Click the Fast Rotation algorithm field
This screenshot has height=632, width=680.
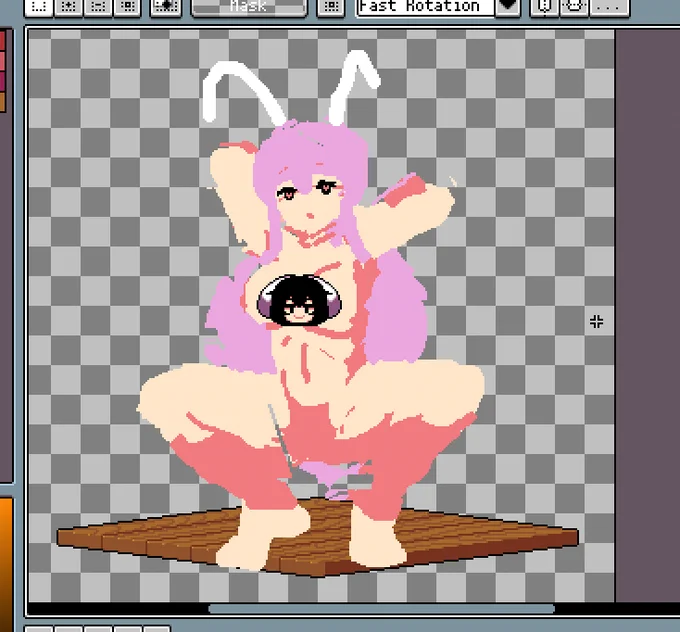click(x=425, y=7)
